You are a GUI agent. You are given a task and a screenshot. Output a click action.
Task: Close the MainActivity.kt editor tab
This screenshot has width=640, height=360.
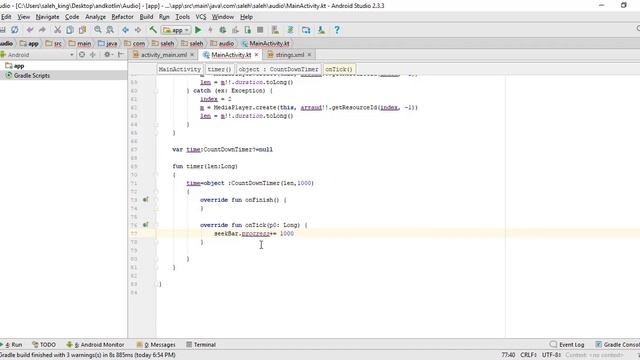pos(256,55)
